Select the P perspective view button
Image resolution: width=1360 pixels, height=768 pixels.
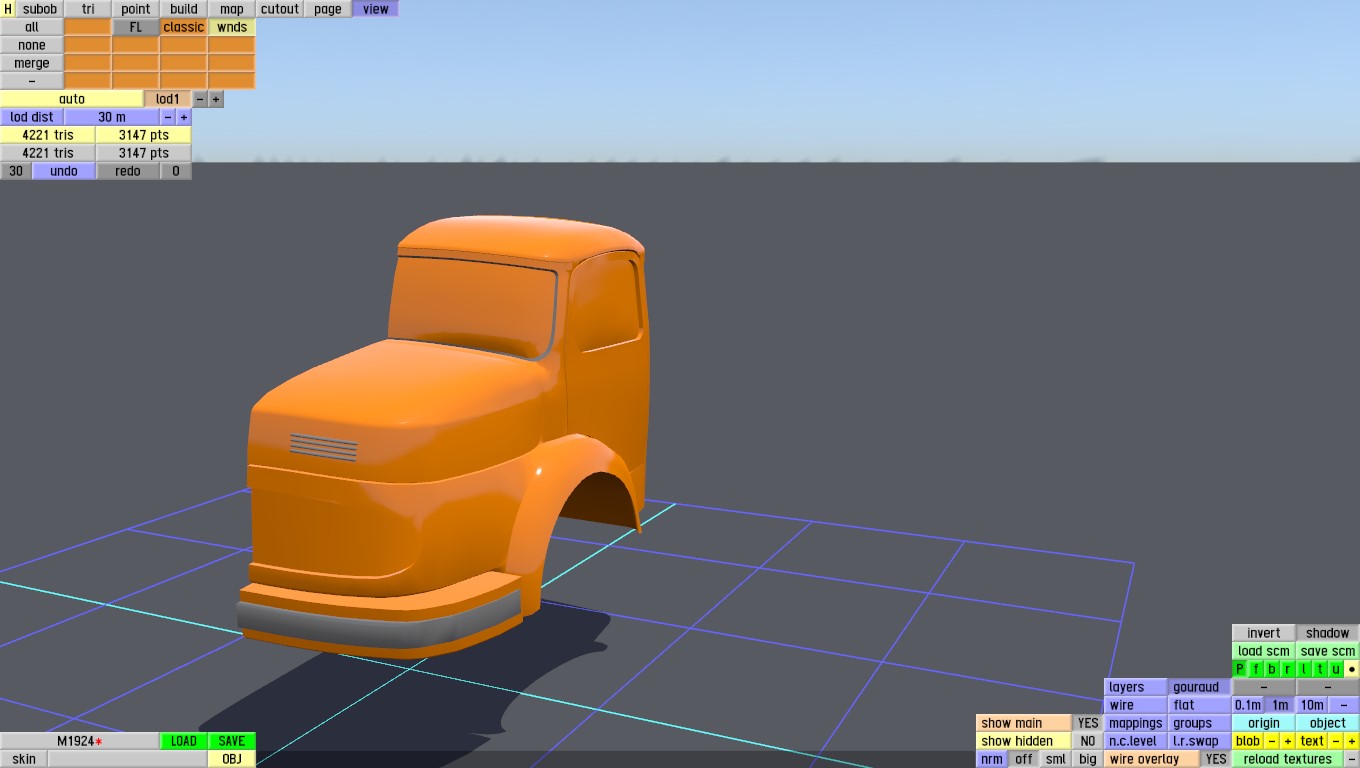pos(1240,669)
